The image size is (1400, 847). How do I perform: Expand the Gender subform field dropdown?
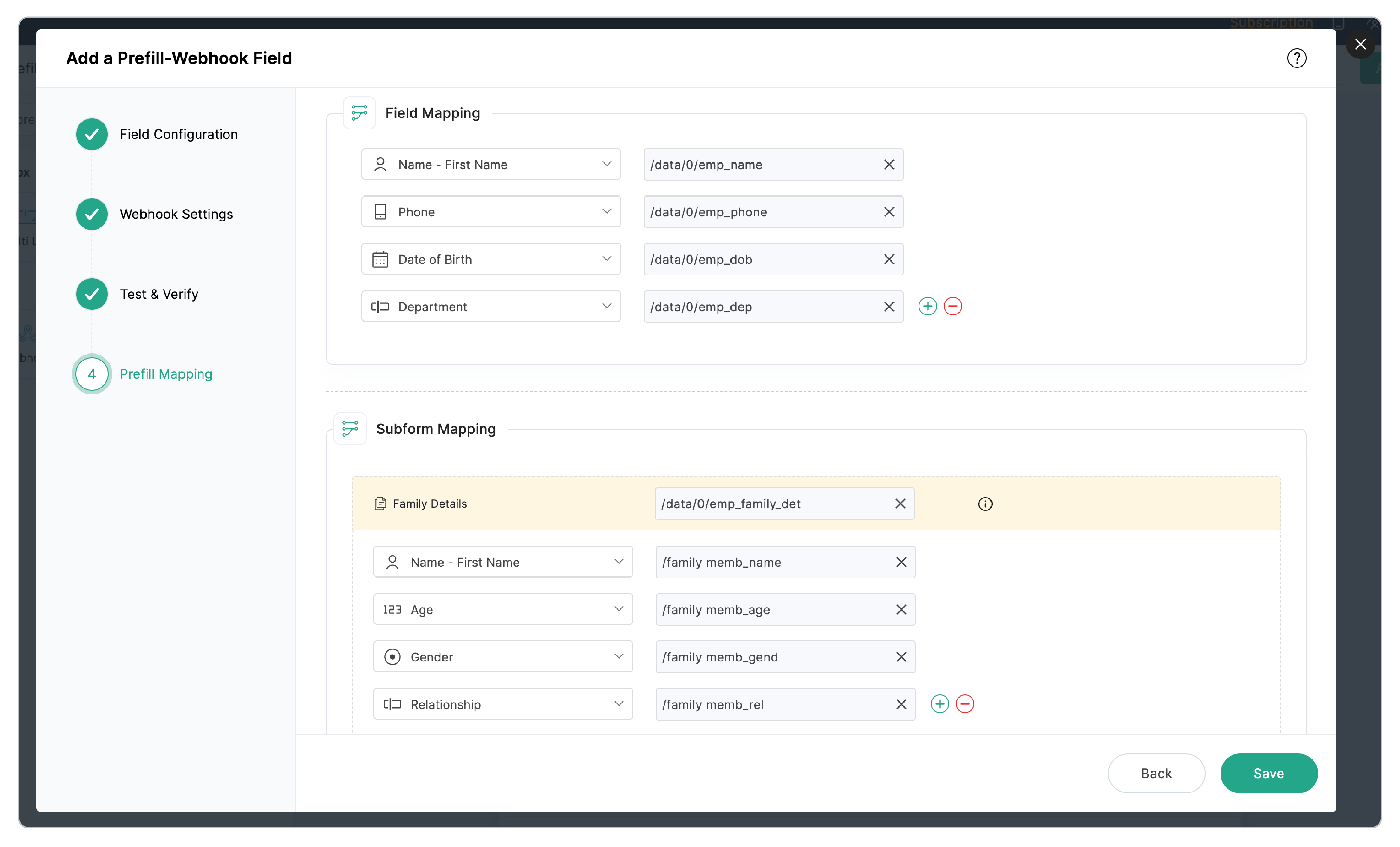[x=618, y=657]
